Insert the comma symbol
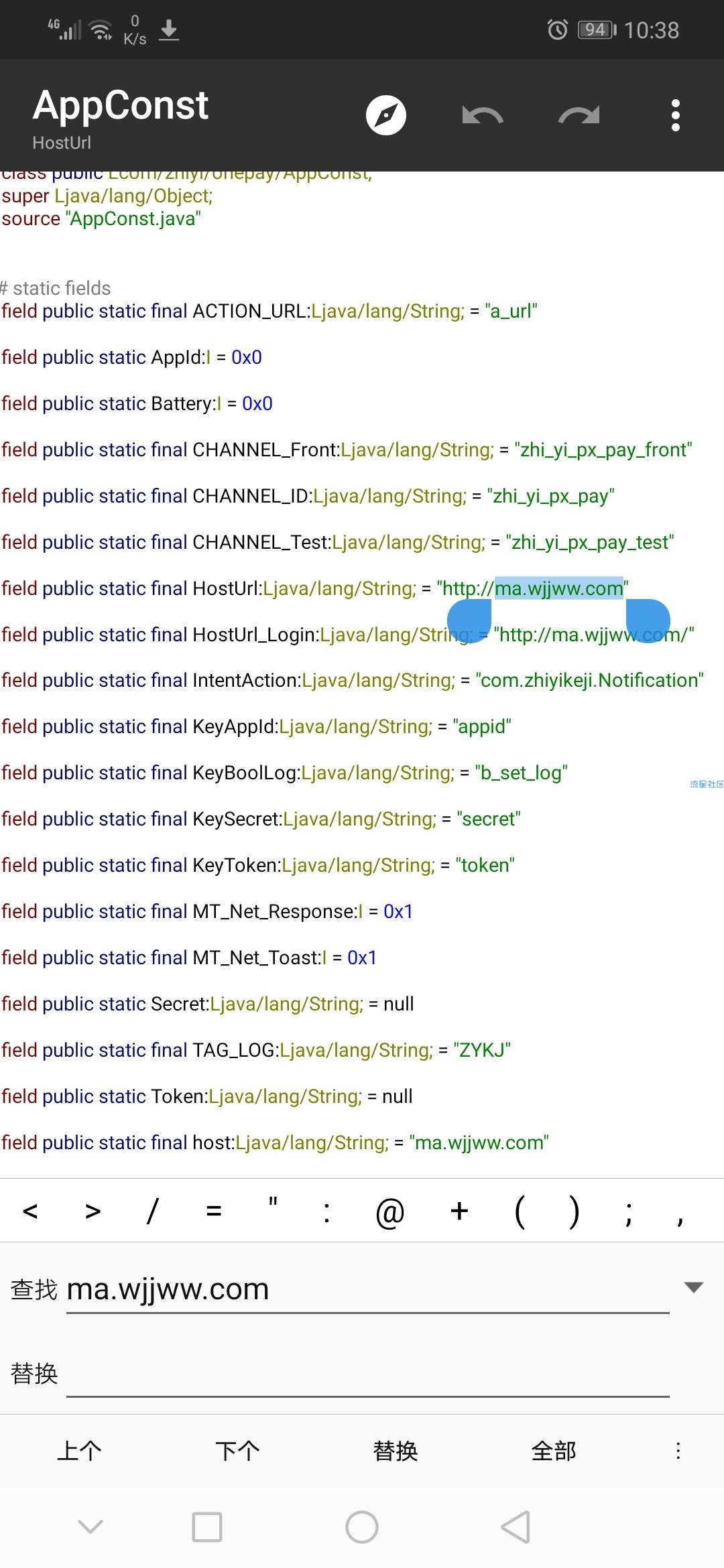This screenshot has width=724, height=1568. (680, 1220)
